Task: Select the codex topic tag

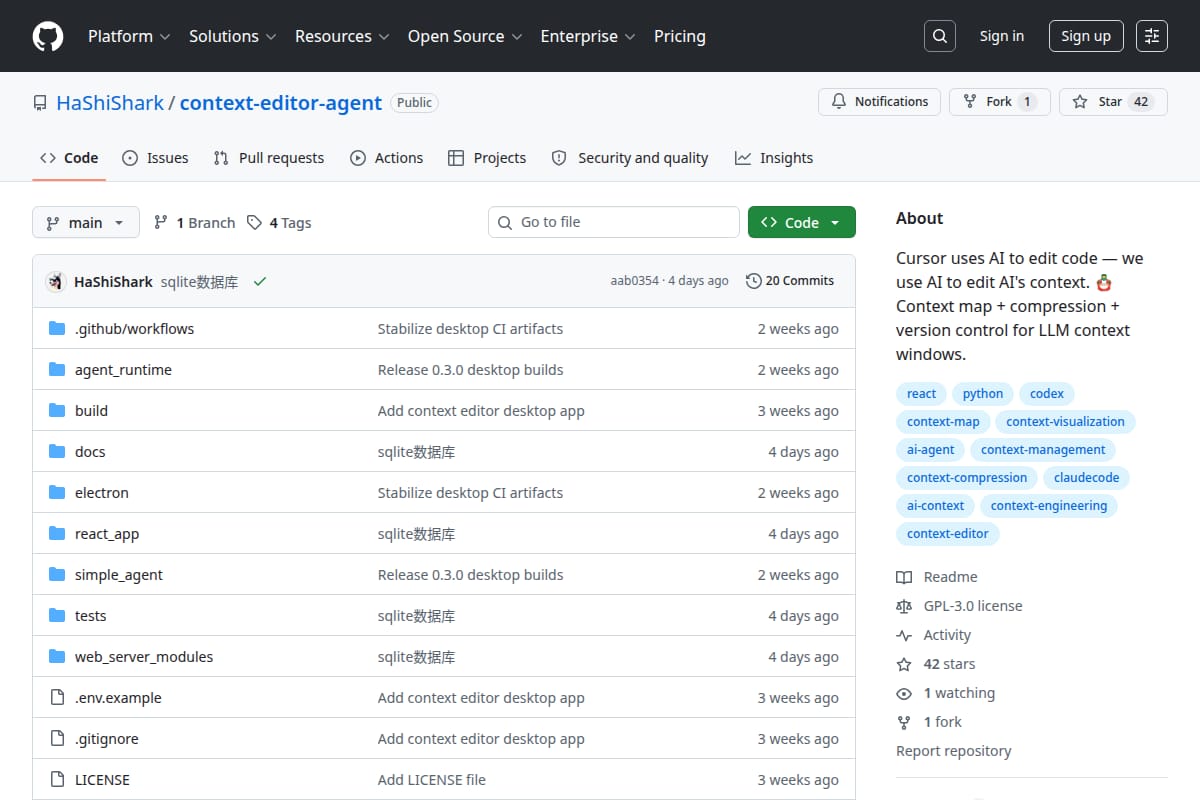Action: 1047,394
